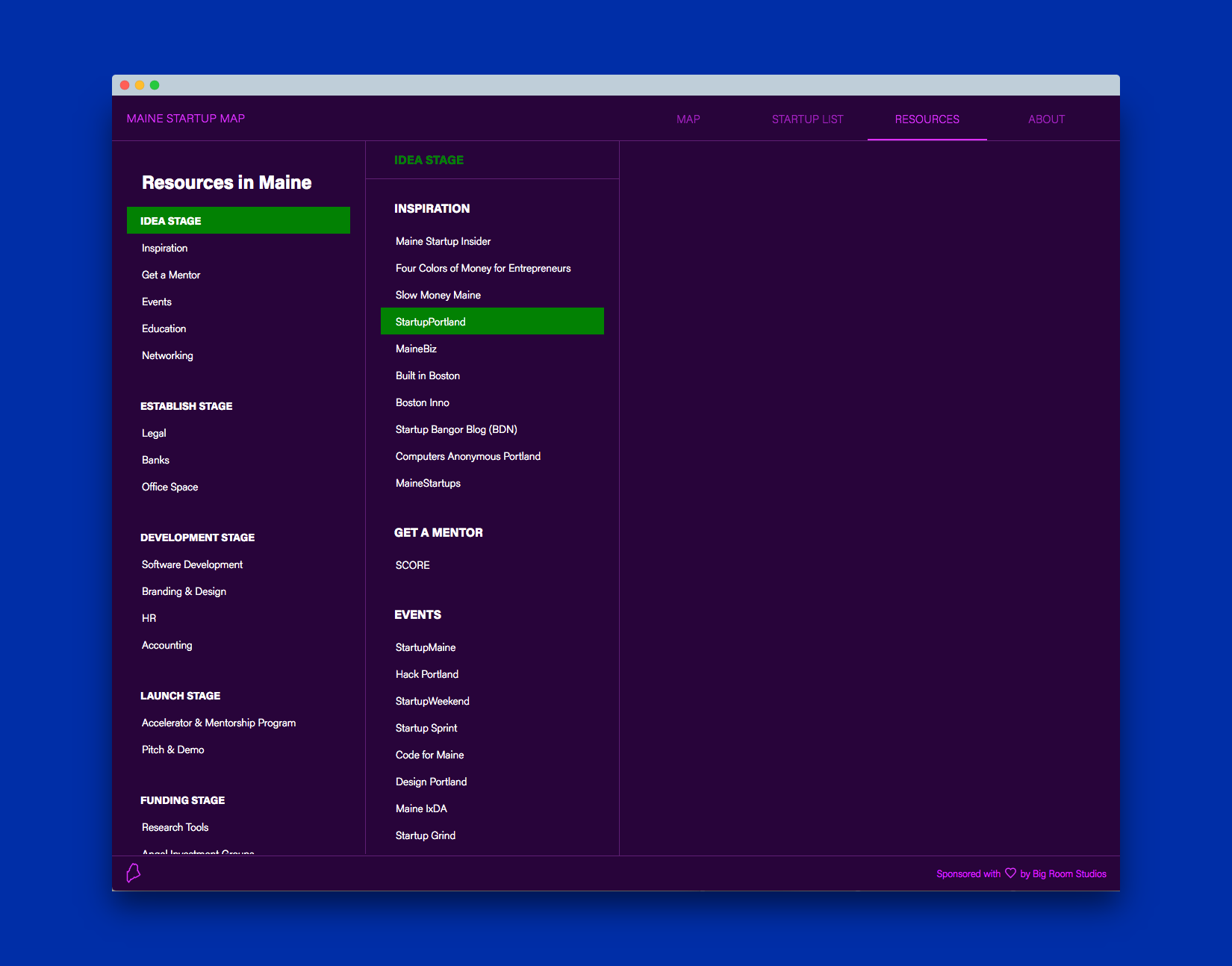This screenshot has width=1232, height=966.
Task: Open the STARTUP LIST tab
Action: click(x=808, y=119)
